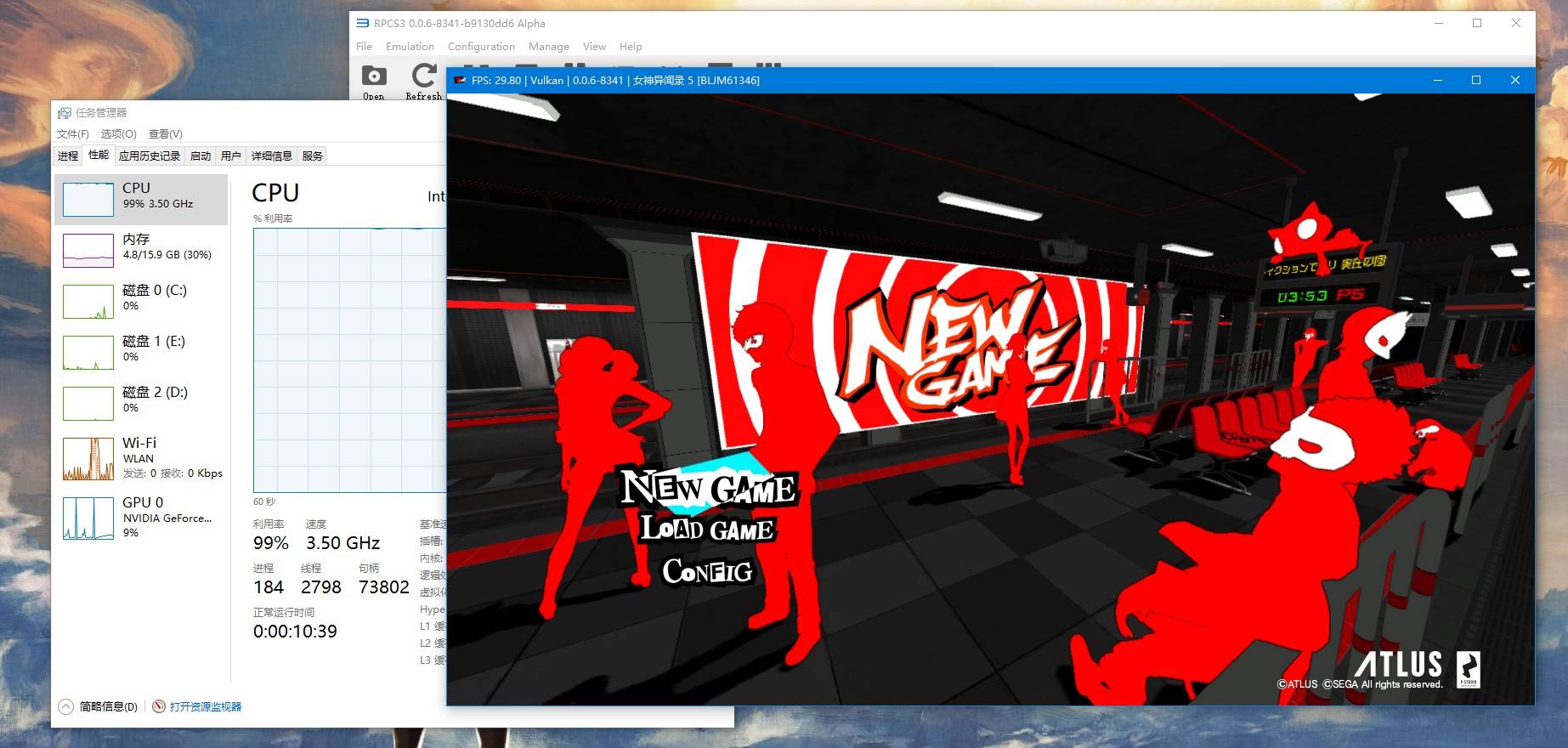This screenshot has height=748, width=1568.
Task: Minimize the RPCS3 main window
Action: pyautogui.click(x=1439, y=23)
